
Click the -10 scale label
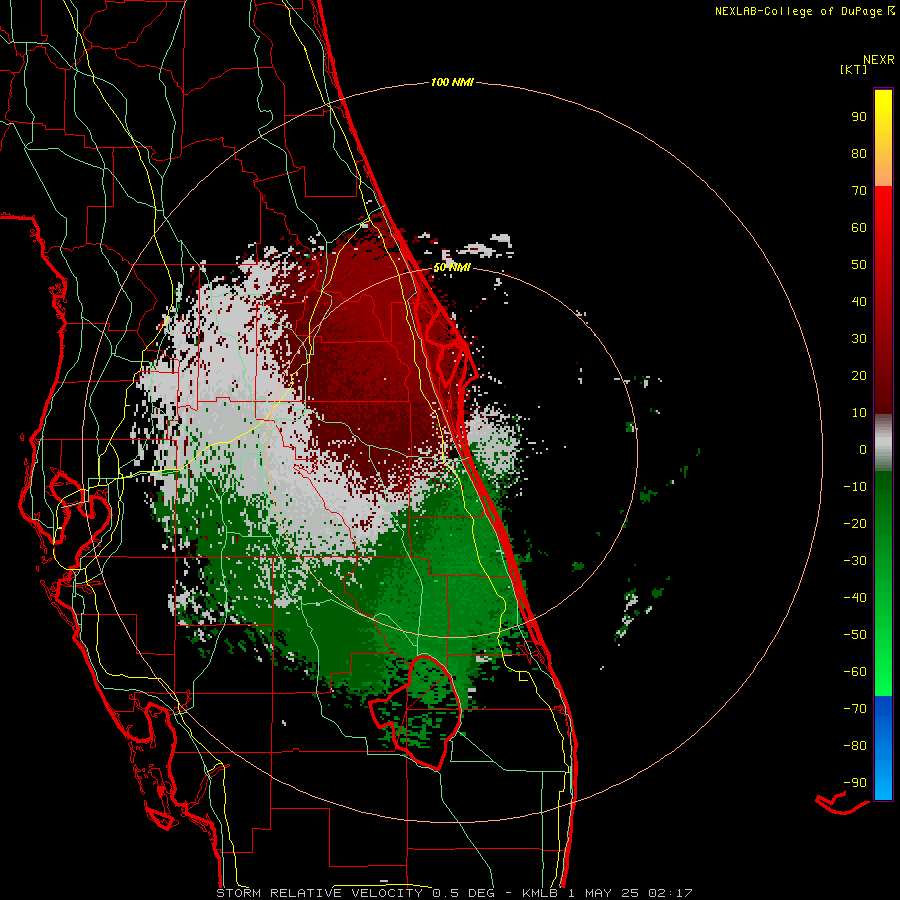(x=855, y=487)
